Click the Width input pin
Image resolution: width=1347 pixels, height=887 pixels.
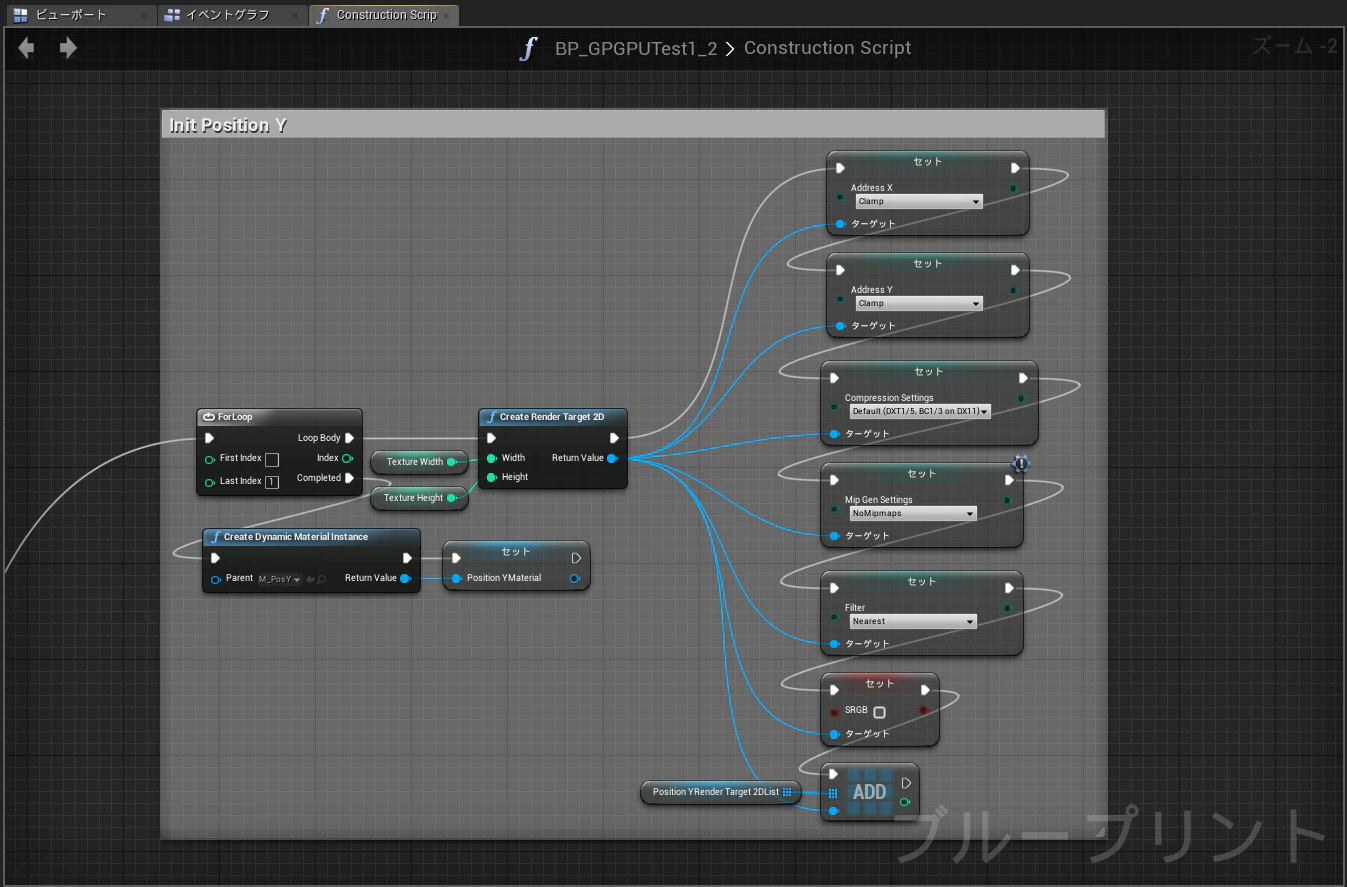[492, 458]
